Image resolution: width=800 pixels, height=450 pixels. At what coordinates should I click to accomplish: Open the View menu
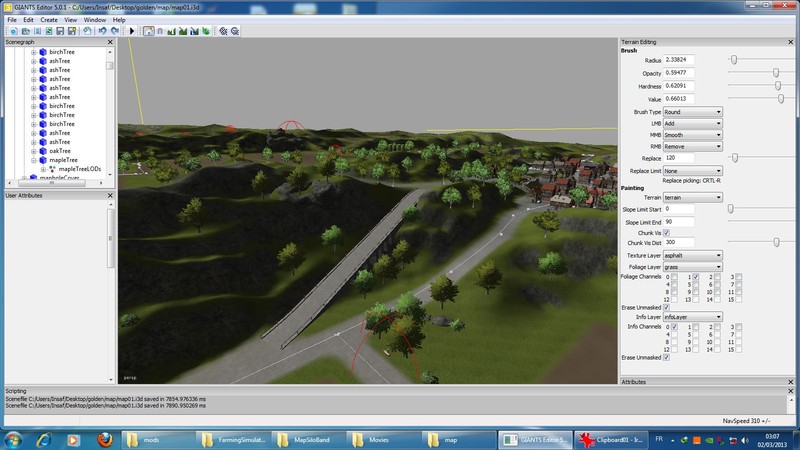click(x=70, y=20)
